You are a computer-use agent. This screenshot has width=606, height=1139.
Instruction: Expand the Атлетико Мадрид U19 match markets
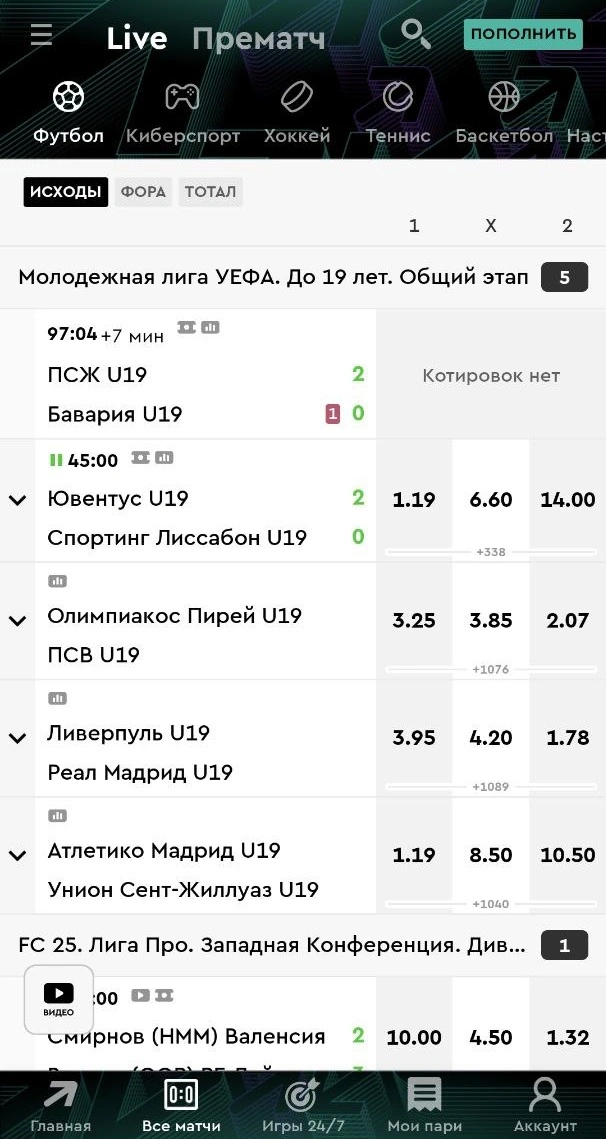[x=17, y=855]
